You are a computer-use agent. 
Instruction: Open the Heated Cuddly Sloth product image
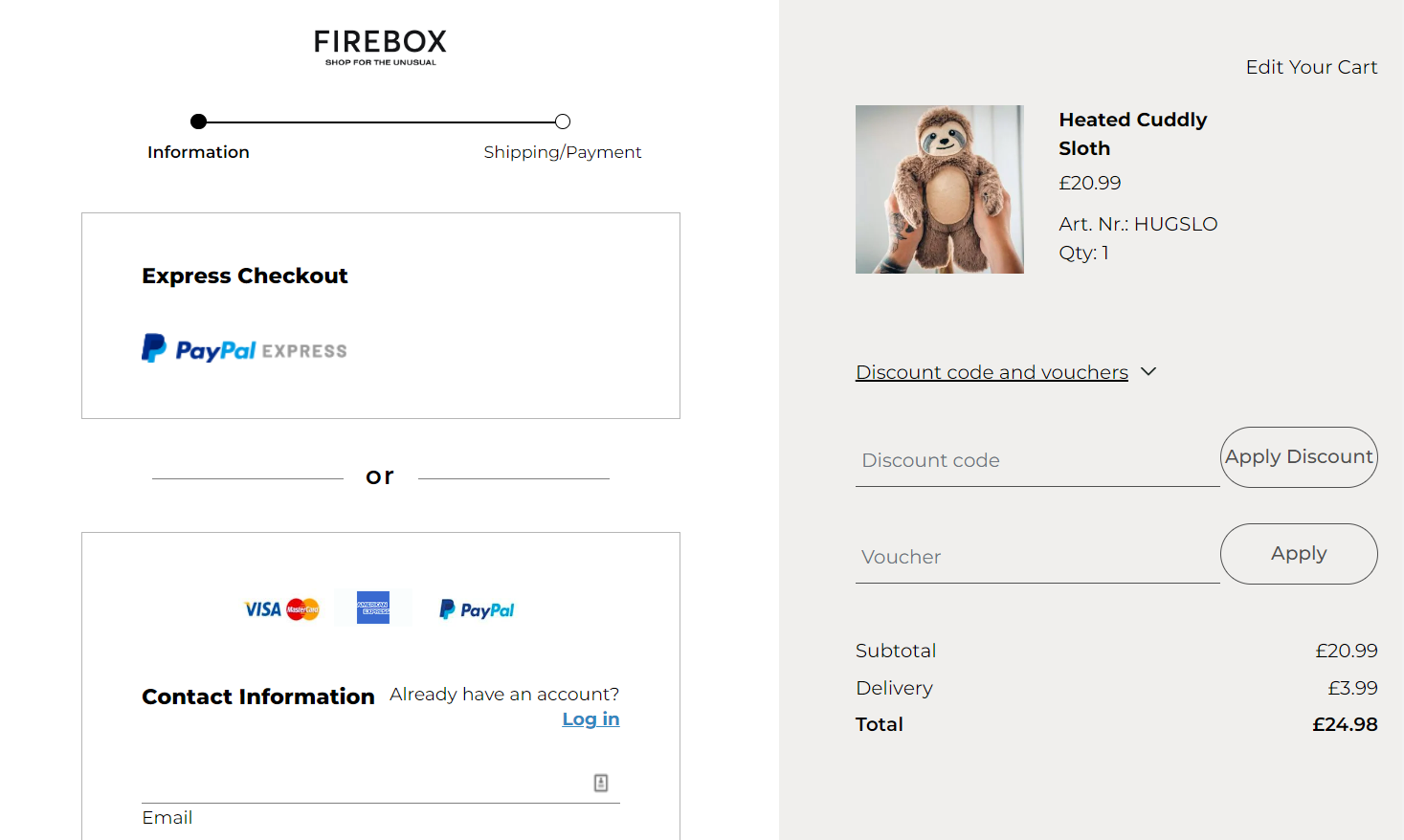(x=939, y=188)
